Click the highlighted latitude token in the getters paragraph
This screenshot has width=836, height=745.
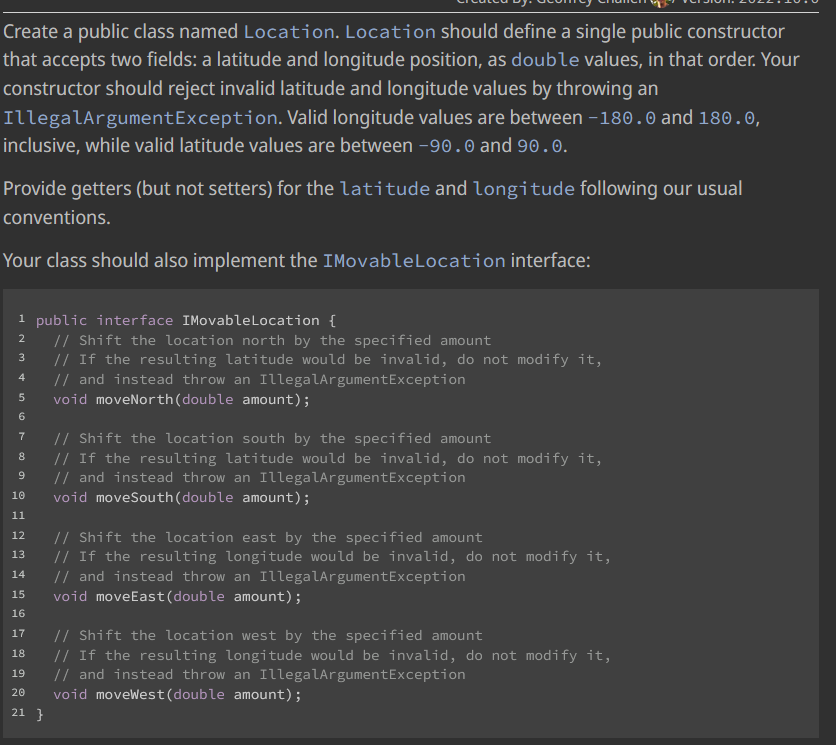(x=385, y=187)
